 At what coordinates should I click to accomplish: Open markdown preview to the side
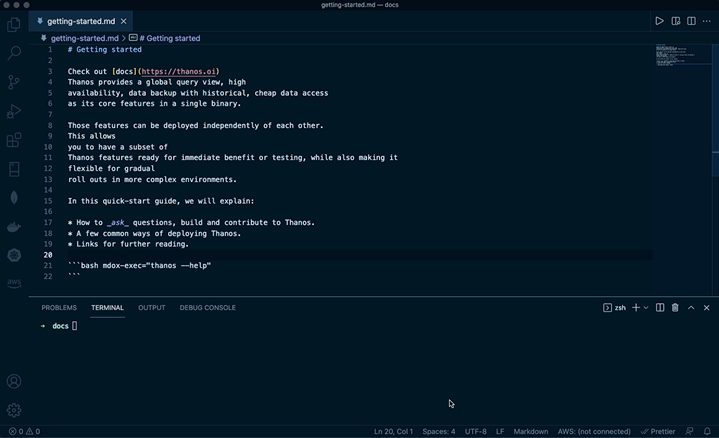[x=675, y=21]
